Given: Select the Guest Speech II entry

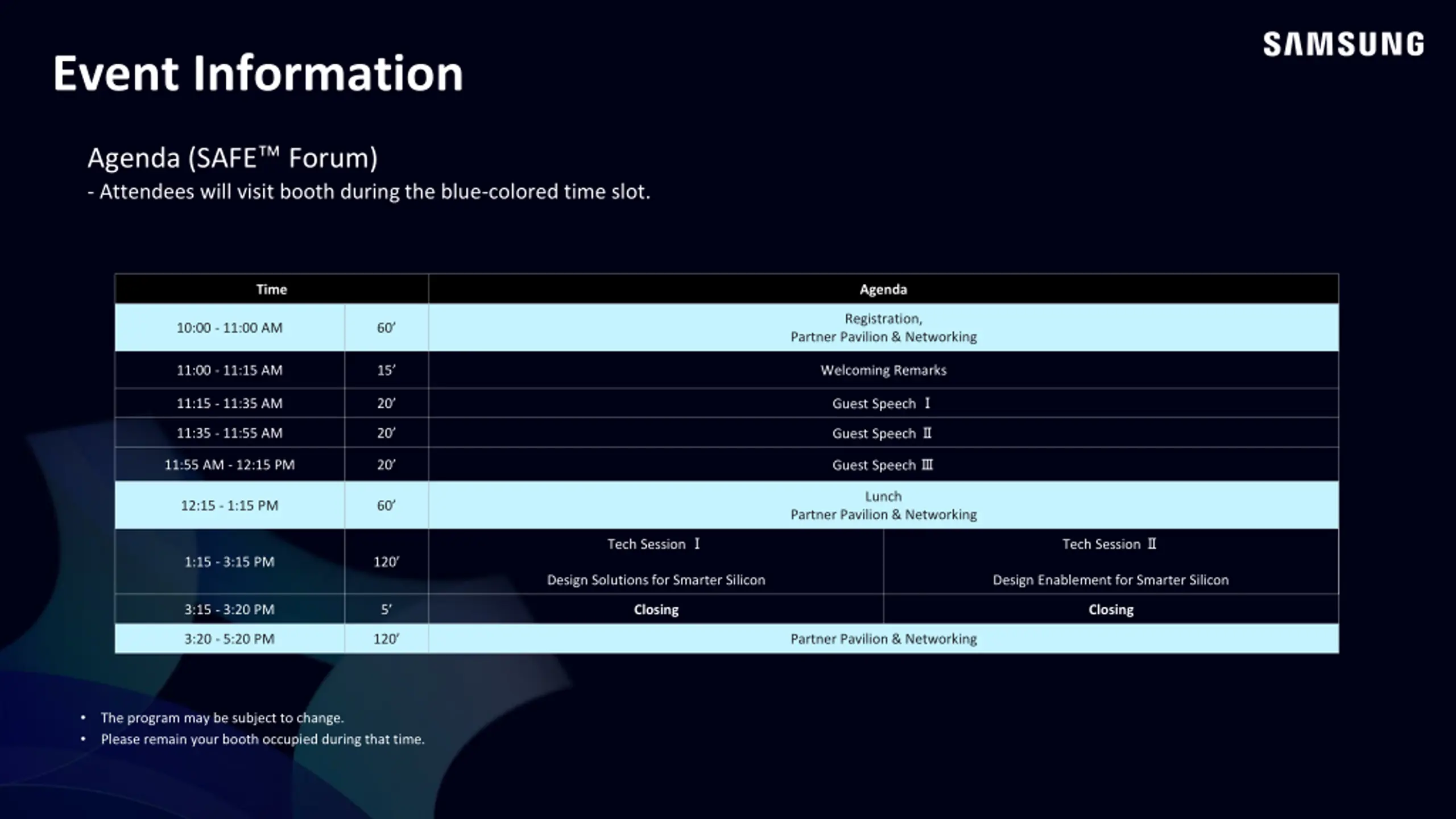Looking at the screenshot, I should [x=882, y=433].
